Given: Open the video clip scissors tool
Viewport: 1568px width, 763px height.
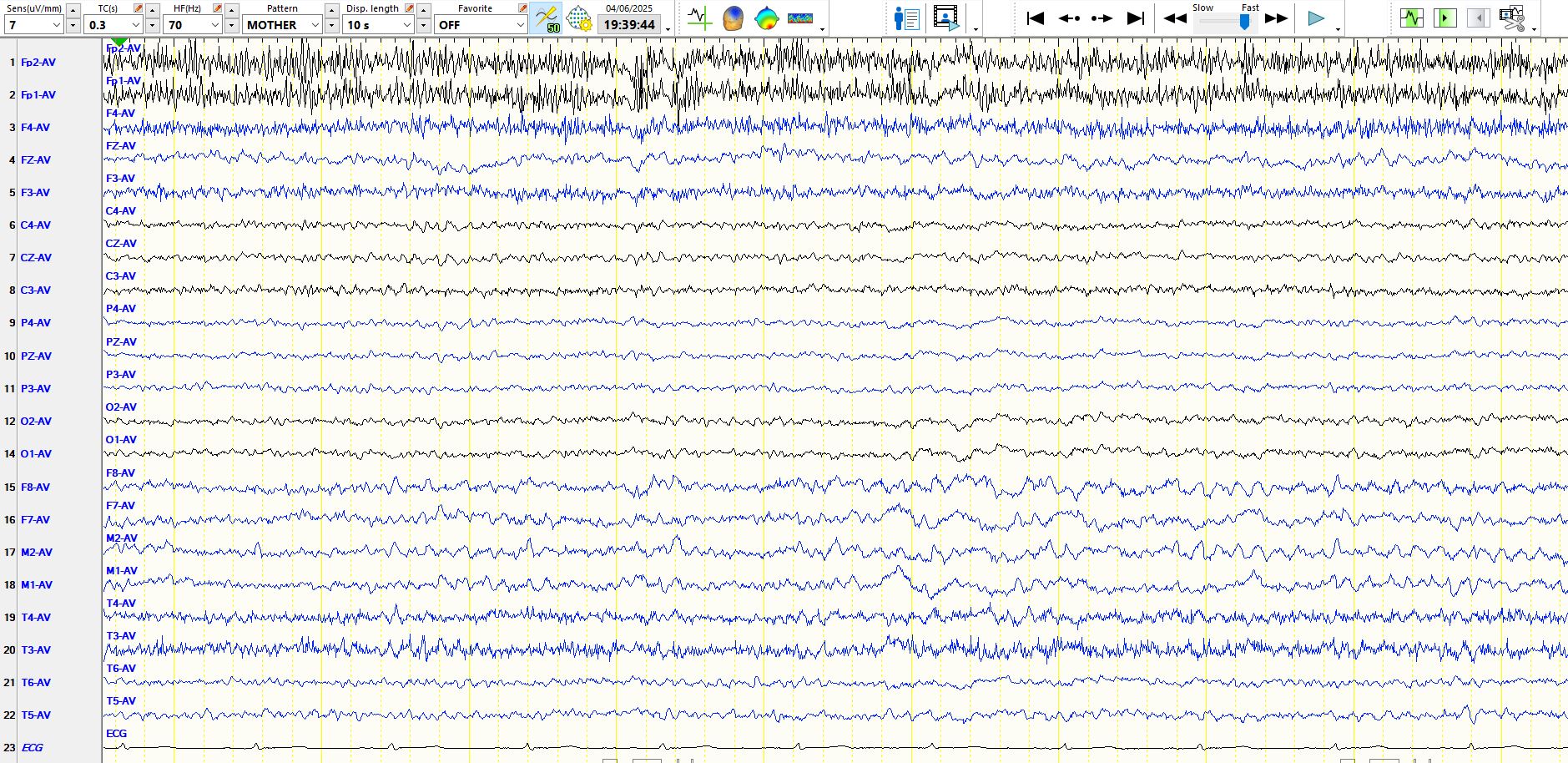Looking at the screenshot, I should point(1511,18).
